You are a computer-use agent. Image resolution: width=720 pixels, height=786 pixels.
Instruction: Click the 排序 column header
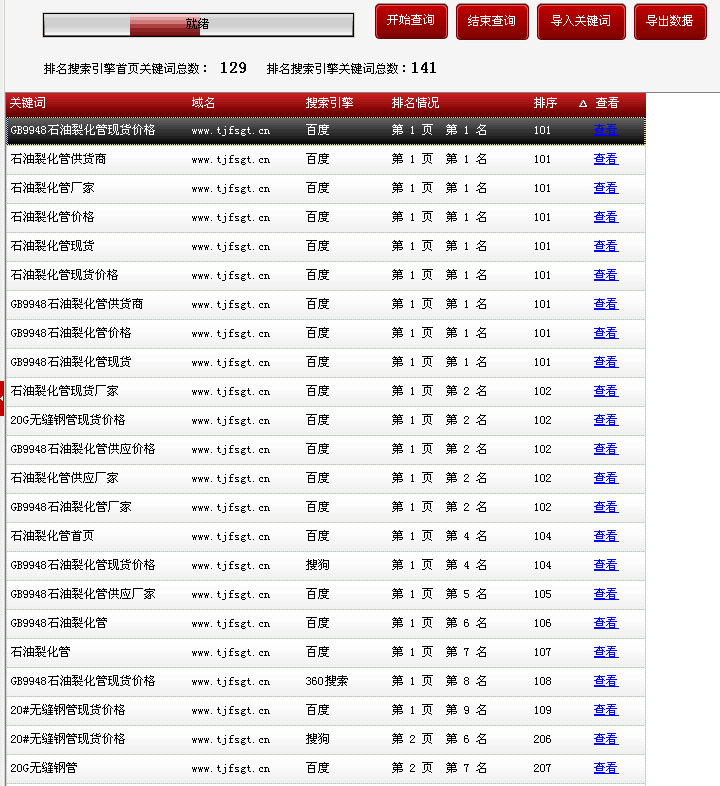point(545,103)
